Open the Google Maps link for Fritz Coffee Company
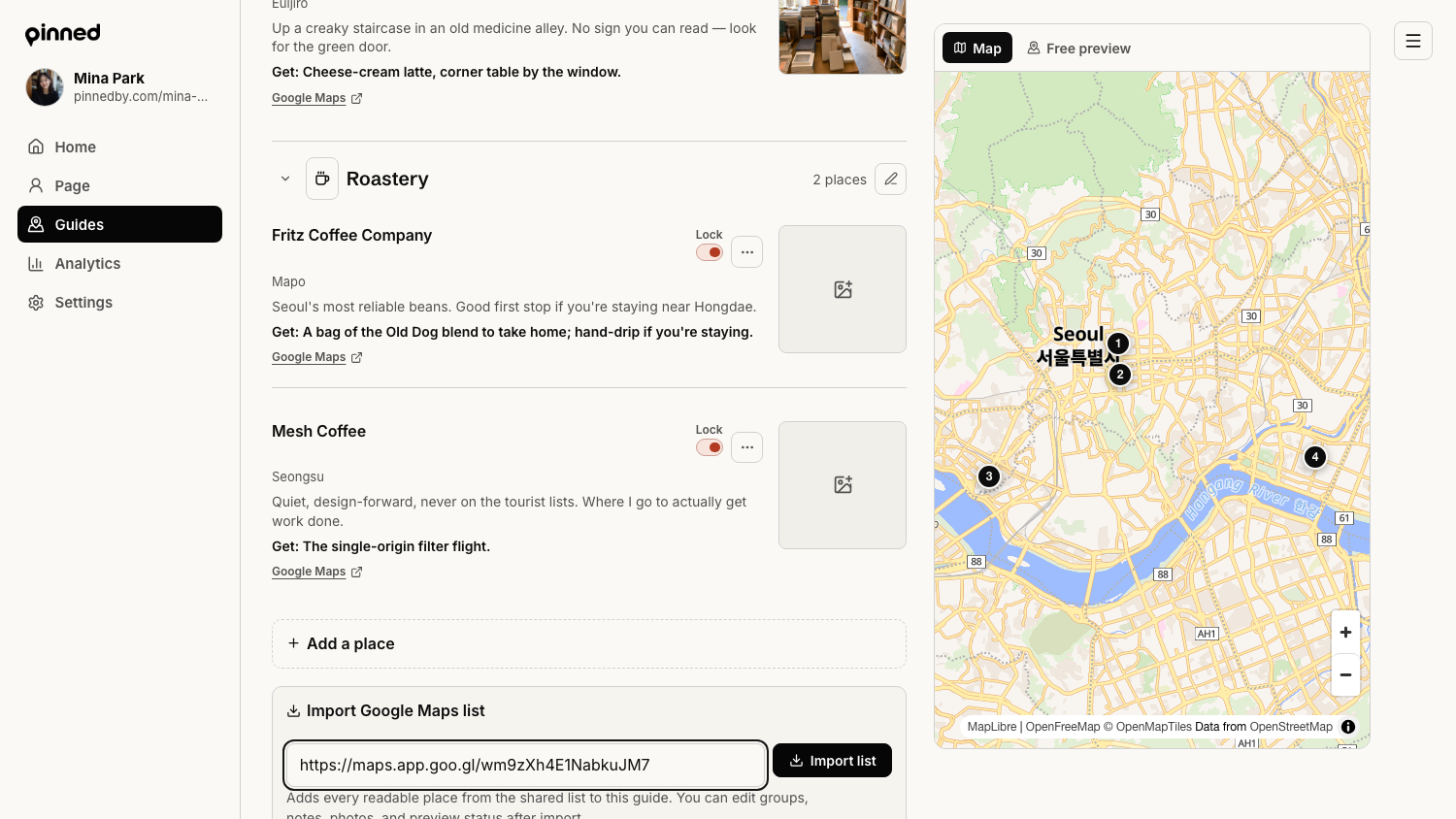The image size is (1456, 819). point(316,357)
